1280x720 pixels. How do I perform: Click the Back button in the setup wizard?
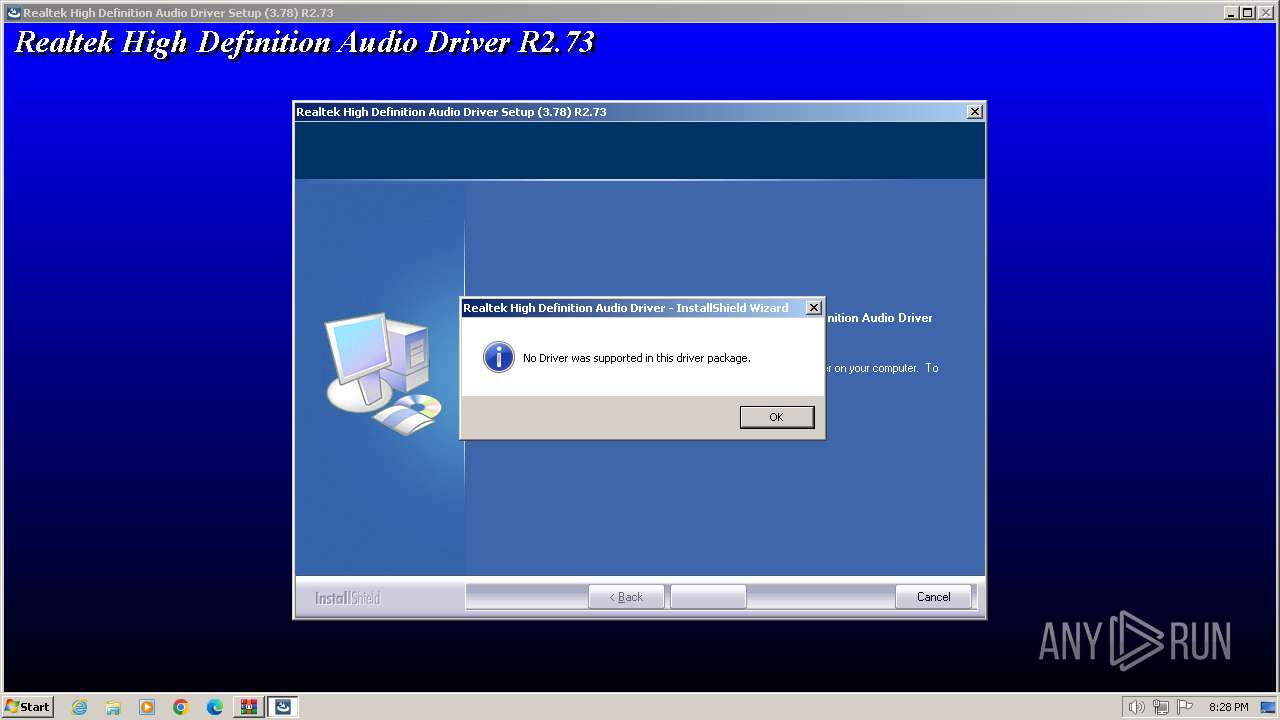tap(626, 597)
